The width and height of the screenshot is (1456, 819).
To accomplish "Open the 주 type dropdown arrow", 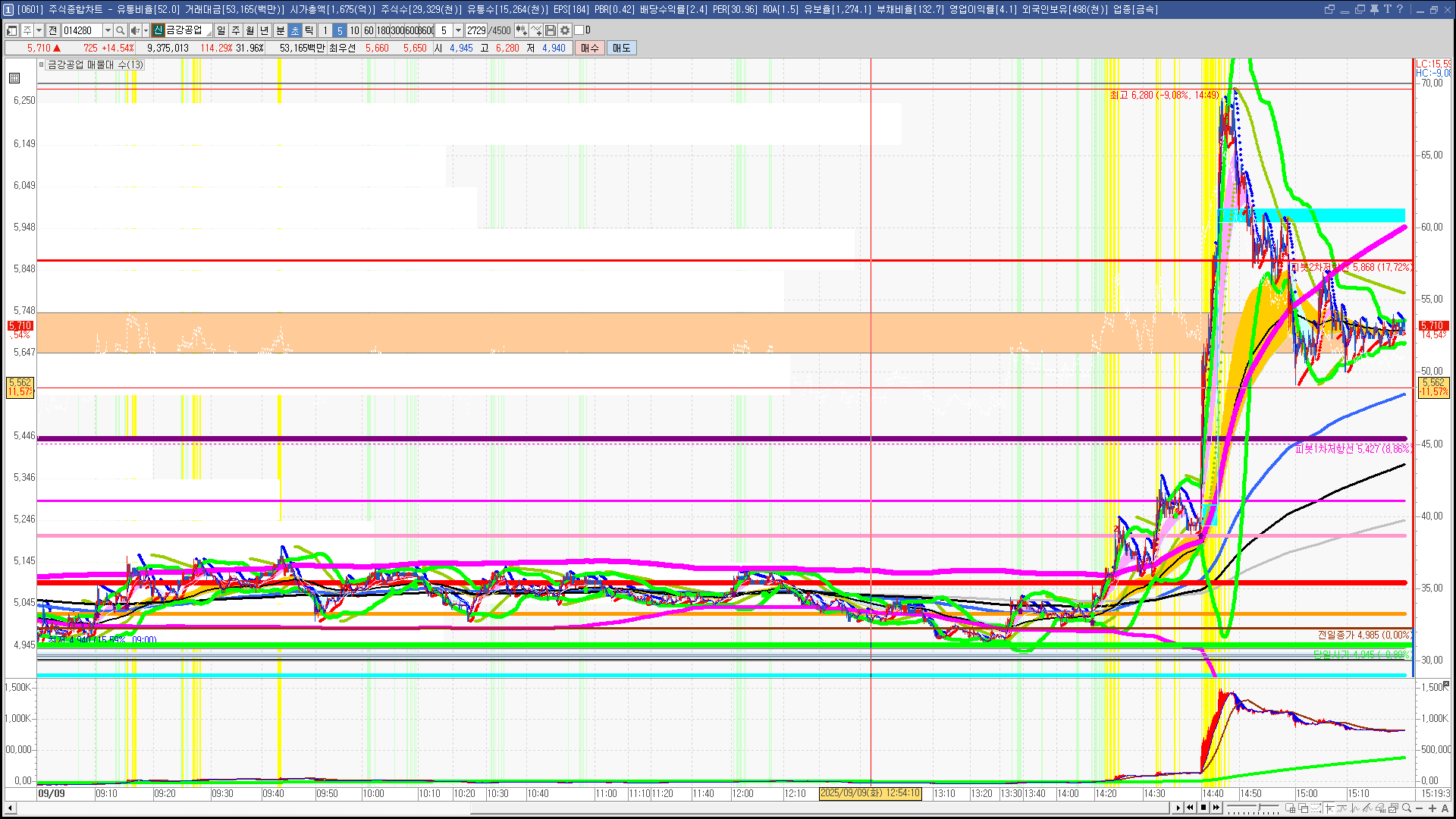I will 39,30.
